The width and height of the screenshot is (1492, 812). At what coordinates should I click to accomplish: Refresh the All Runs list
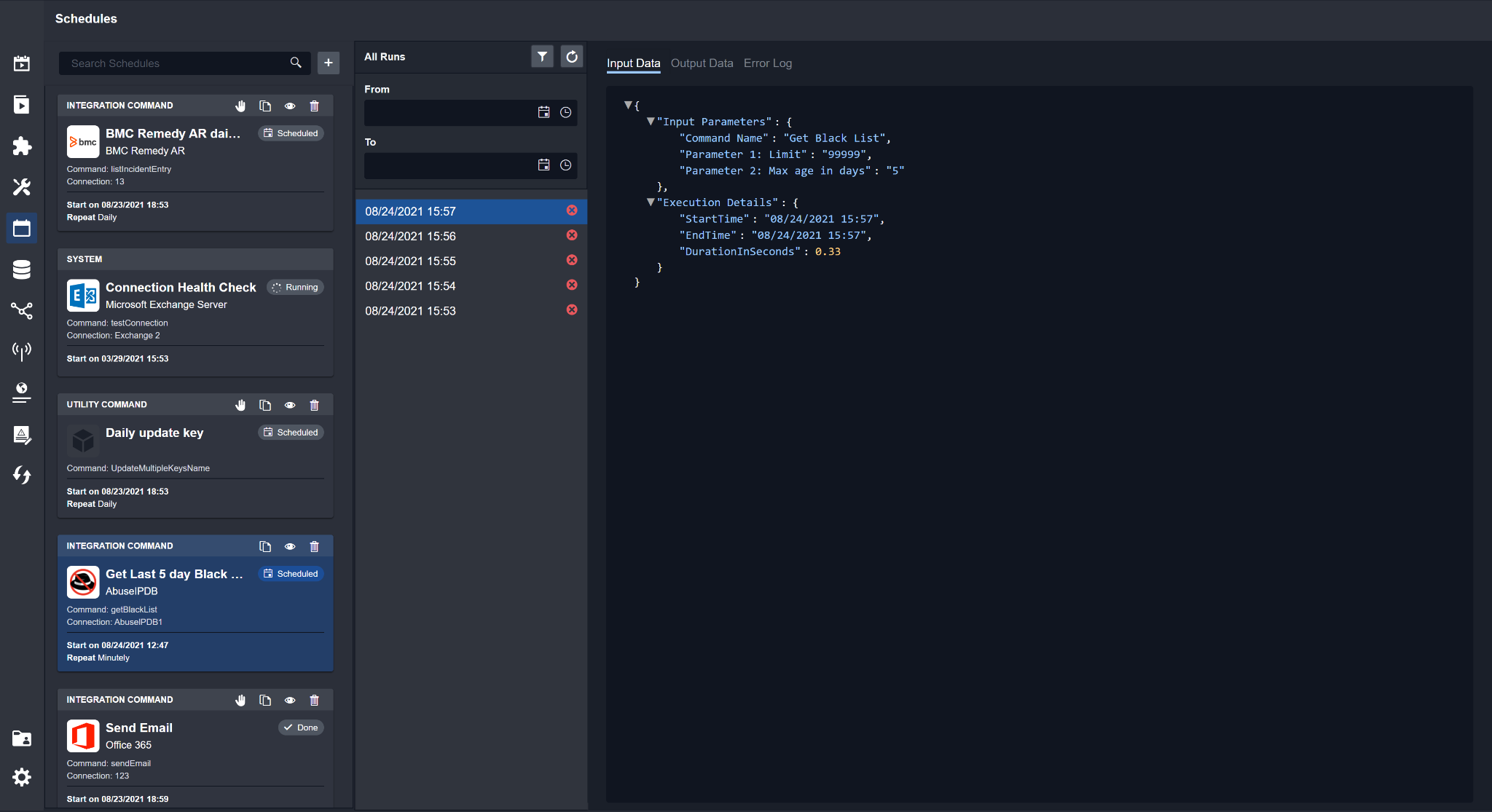point(572,57)
